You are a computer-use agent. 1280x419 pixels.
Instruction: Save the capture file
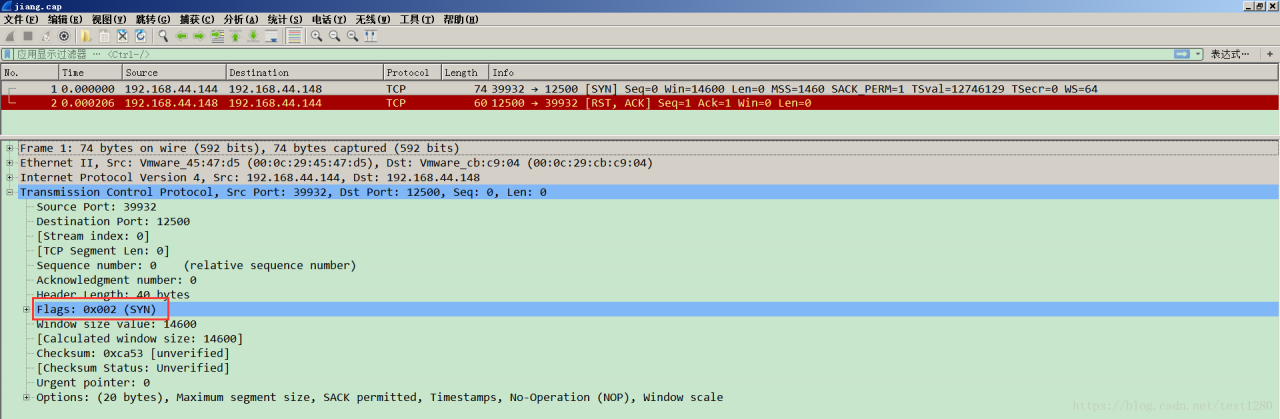coord(104,36)
